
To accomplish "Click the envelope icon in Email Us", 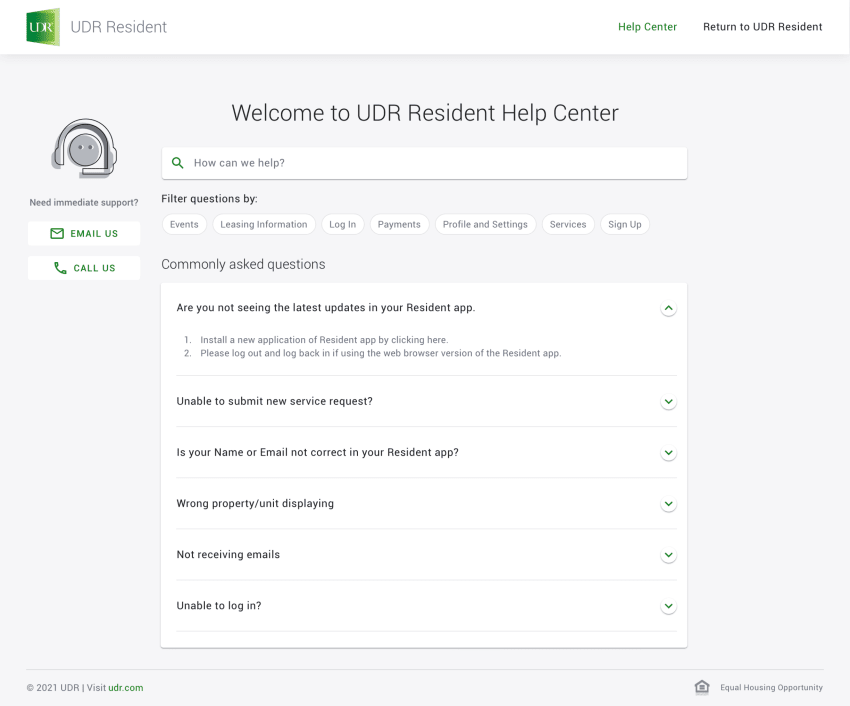I will (x=57, y=233).
